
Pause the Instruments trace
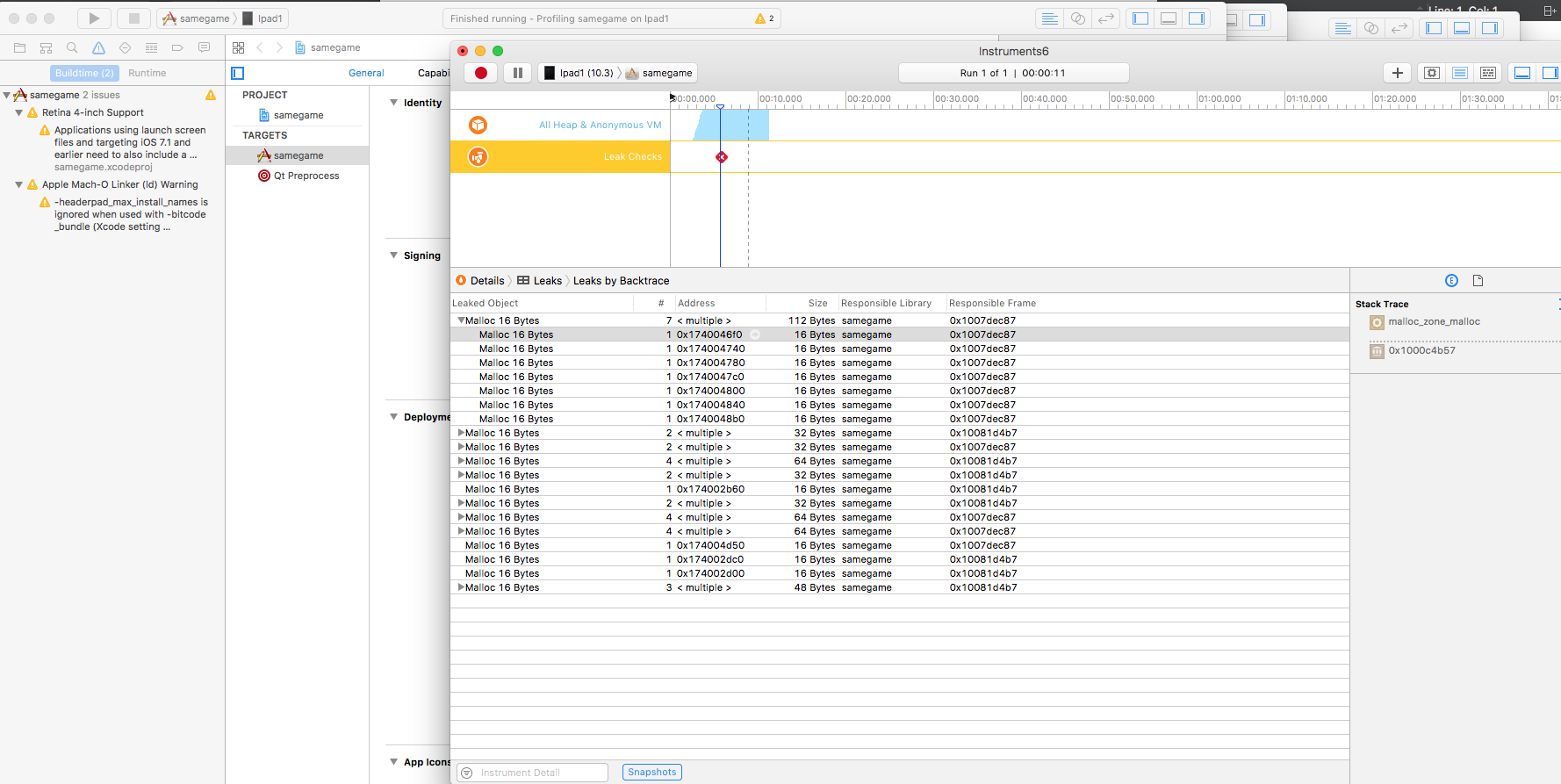518,73
